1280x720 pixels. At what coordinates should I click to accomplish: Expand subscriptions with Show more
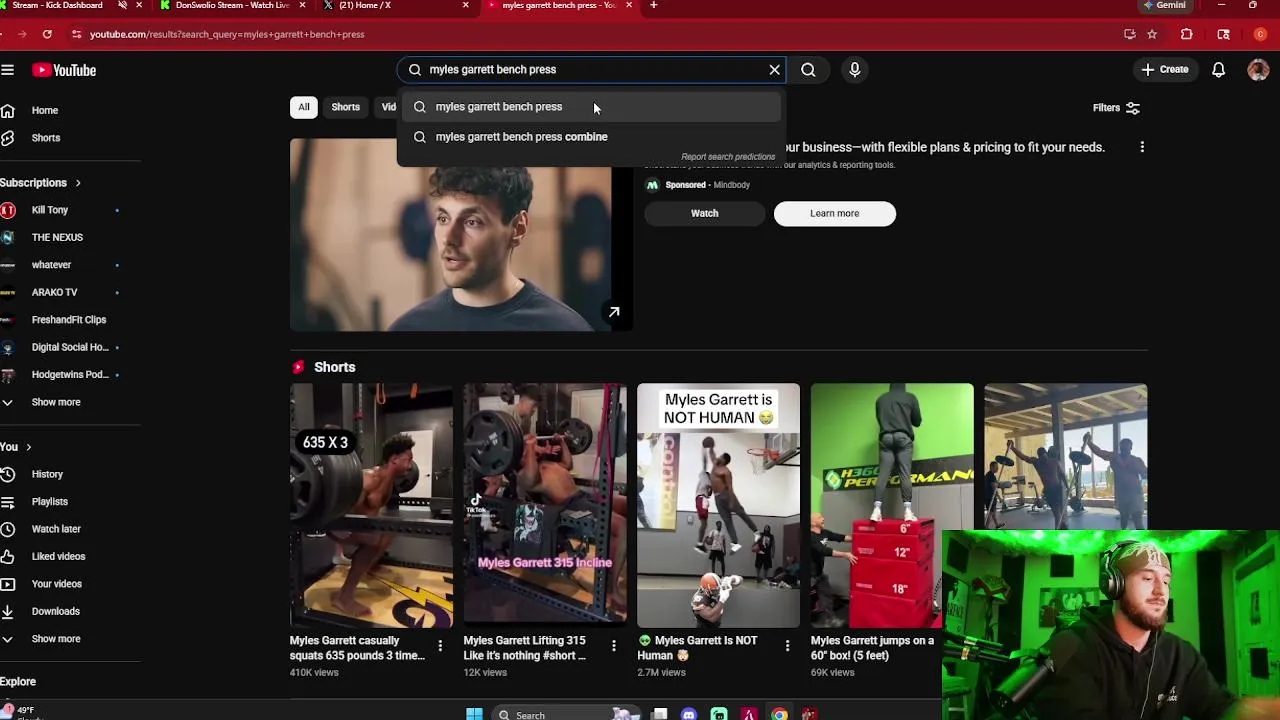pos(55,402)
